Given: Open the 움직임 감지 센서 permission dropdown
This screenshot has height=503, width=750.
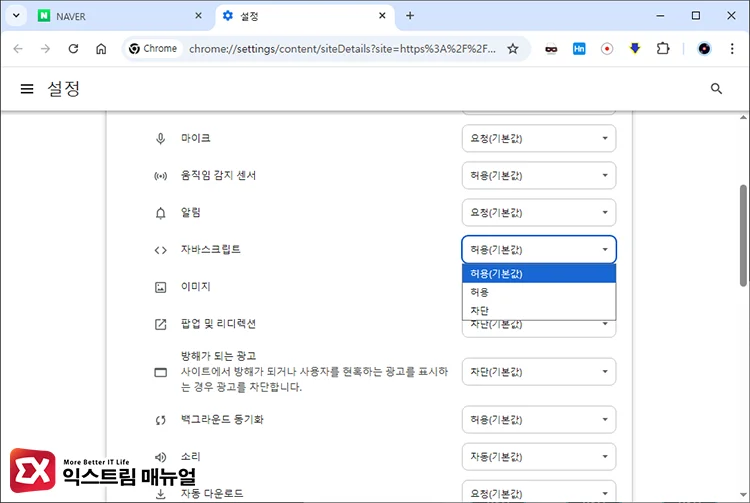Looking at the screenshot, I should coord(539,176).
